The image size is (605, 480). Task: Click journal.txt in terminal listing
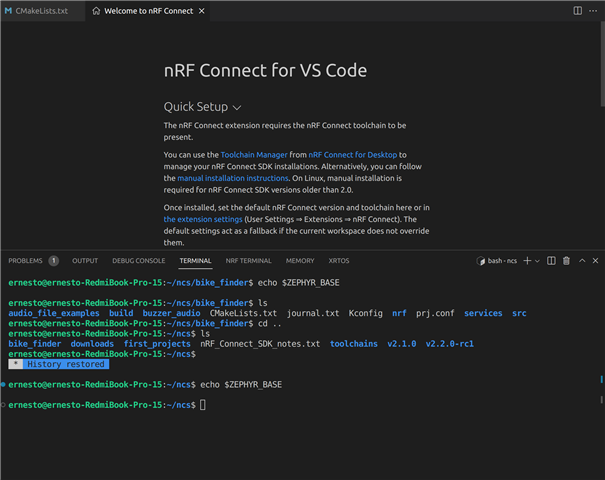pos(313,313)
